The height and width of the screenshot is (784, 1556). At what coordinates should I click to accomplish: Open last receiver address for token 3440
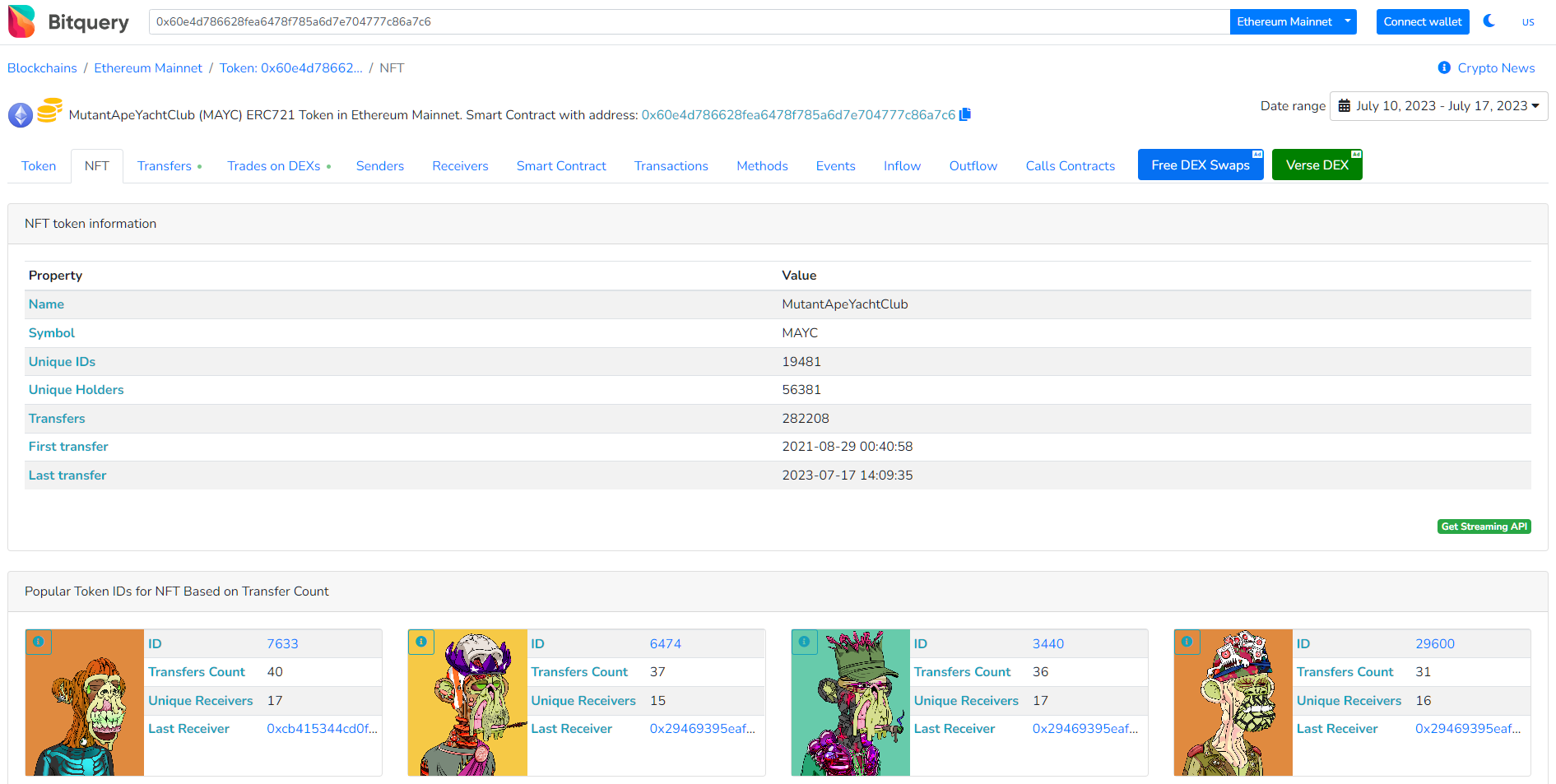(1085, 728)
